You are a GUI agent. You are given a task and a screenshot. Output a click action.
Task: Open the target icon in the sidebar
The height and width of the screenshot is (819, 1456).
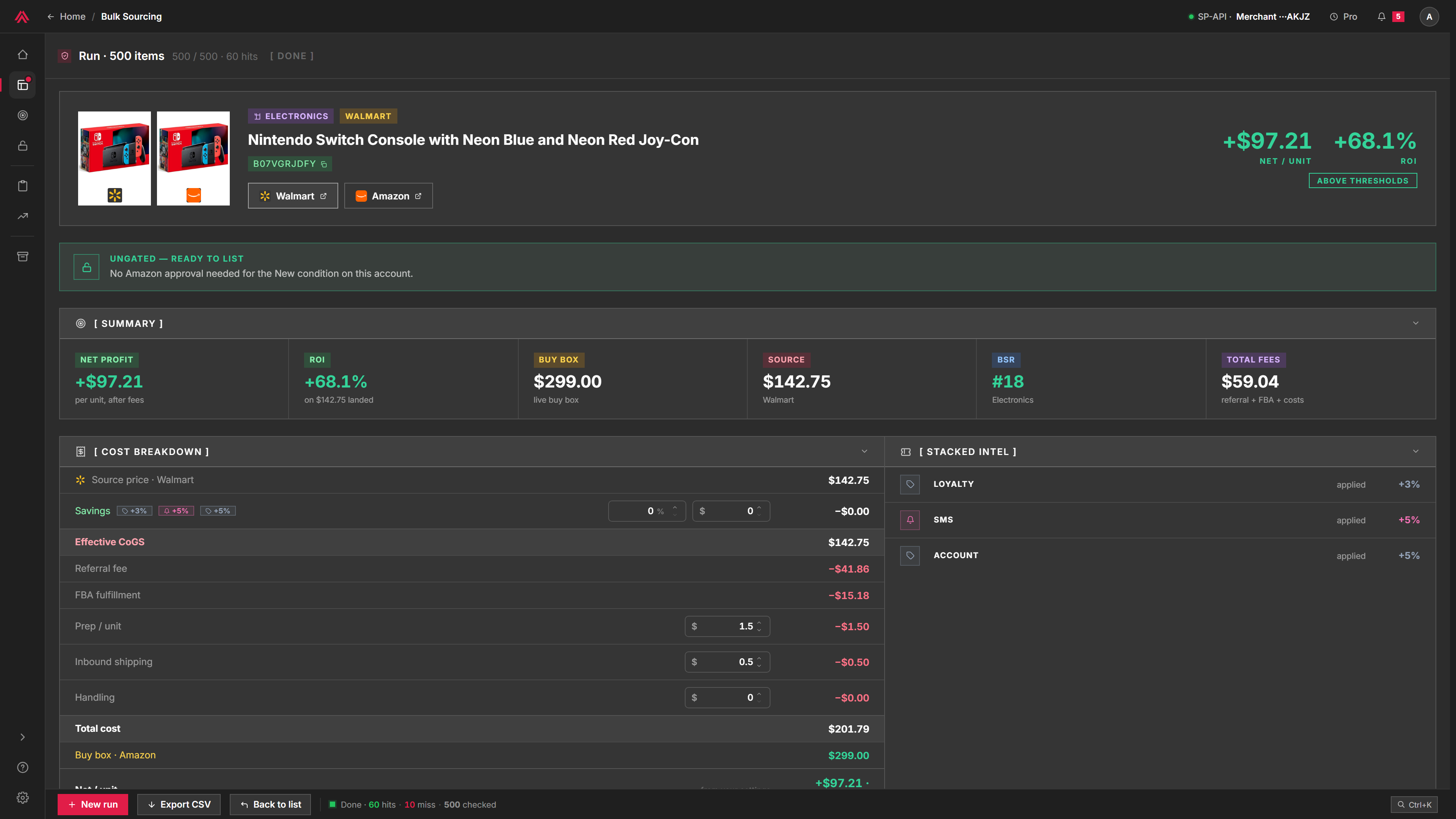point(23,115)
